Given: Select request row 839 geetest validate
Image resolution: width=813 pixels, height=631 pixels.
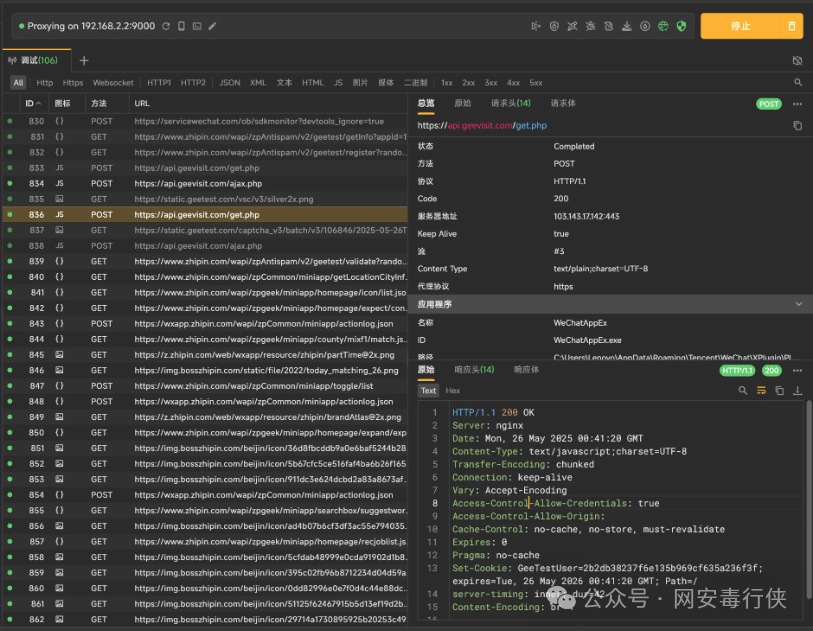Looking at the screenshot, I should click(205, 261).
